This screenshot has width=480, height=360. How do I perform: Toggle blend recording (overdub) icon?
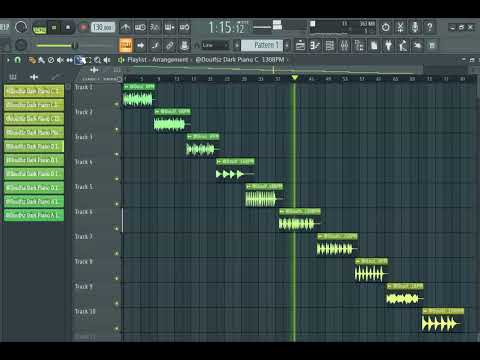click(x=169, y=27)
